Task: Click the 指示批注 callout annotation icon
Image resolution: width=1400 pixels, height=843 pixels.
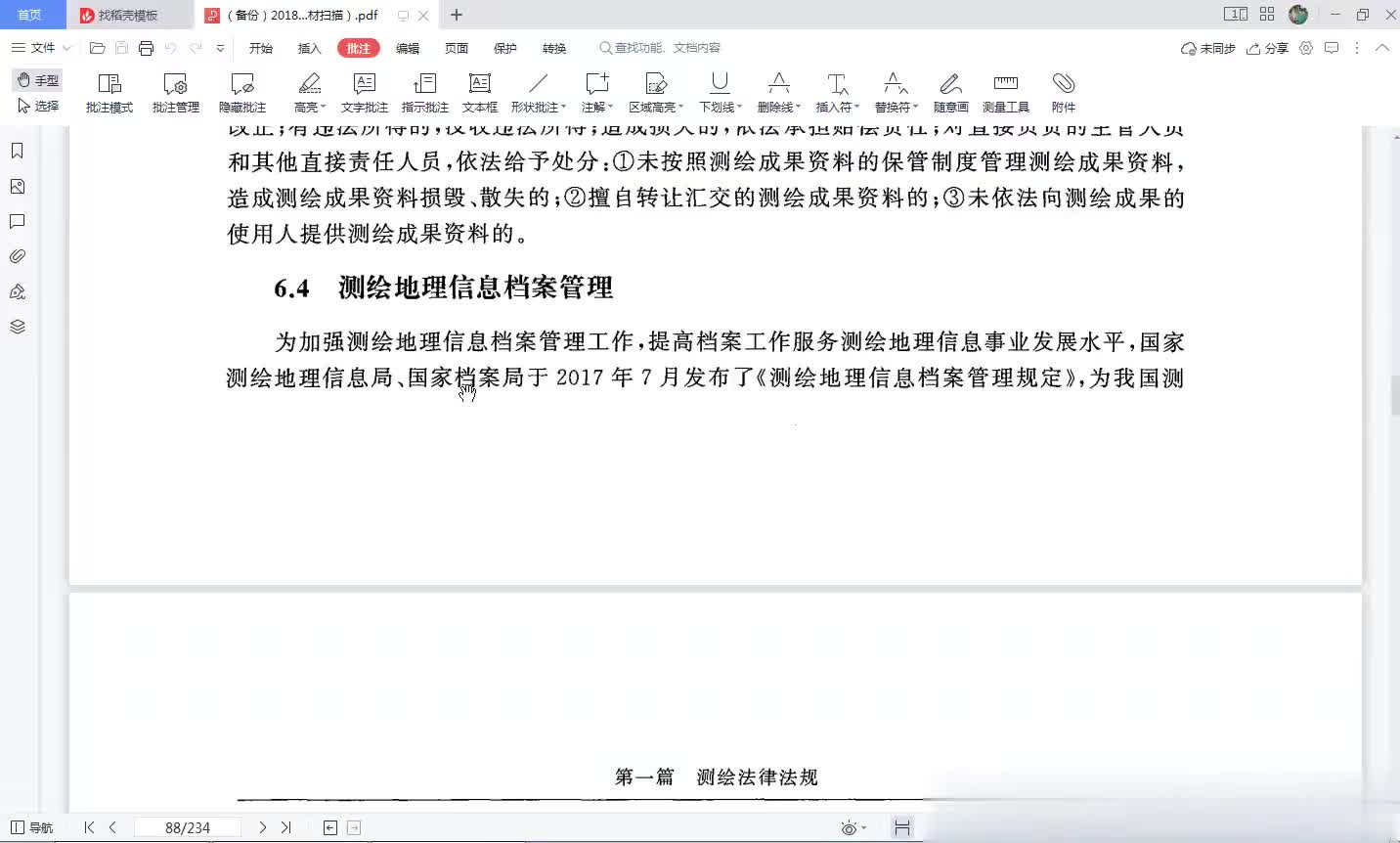Action: tap(424, 92)
